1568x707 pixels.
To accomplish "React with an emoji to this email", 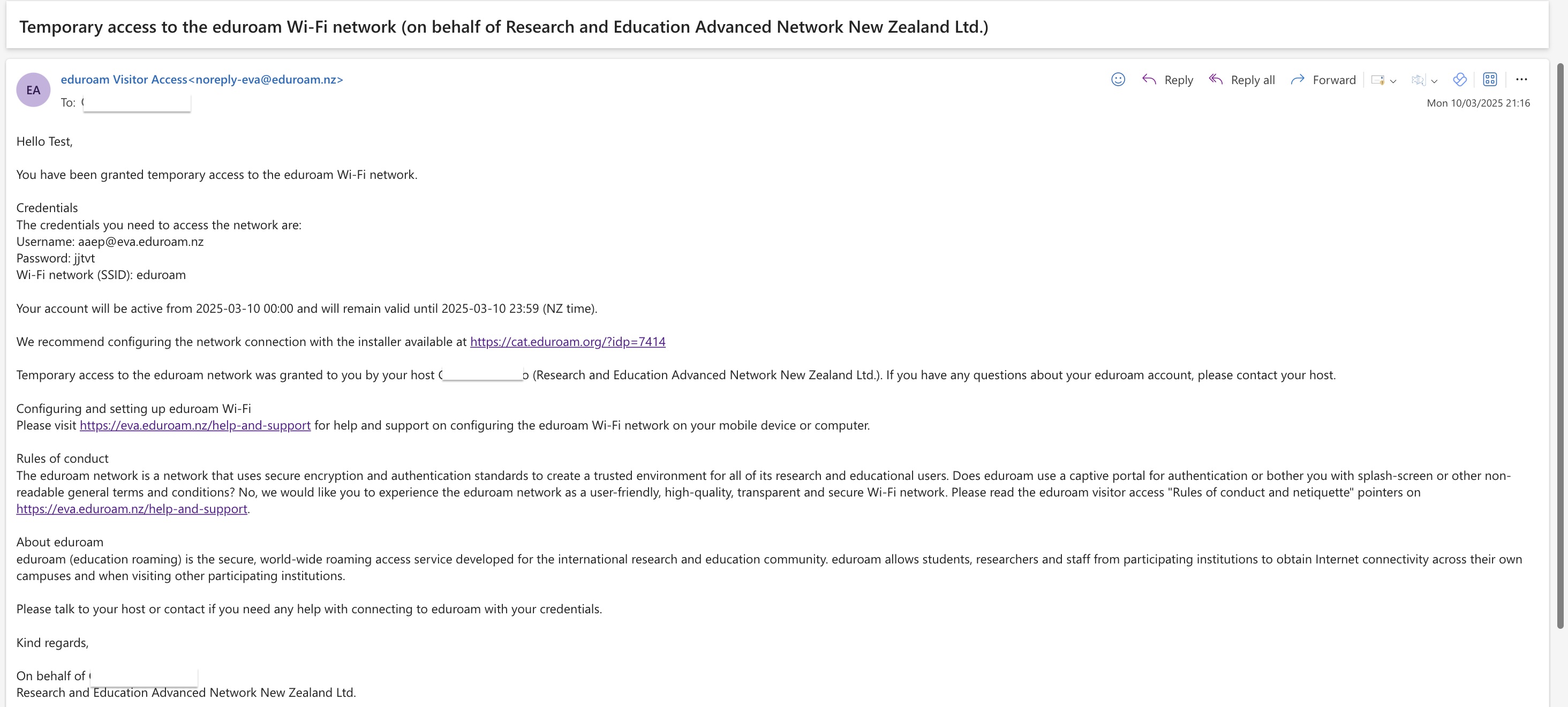I will click(x=1118, y=79).
